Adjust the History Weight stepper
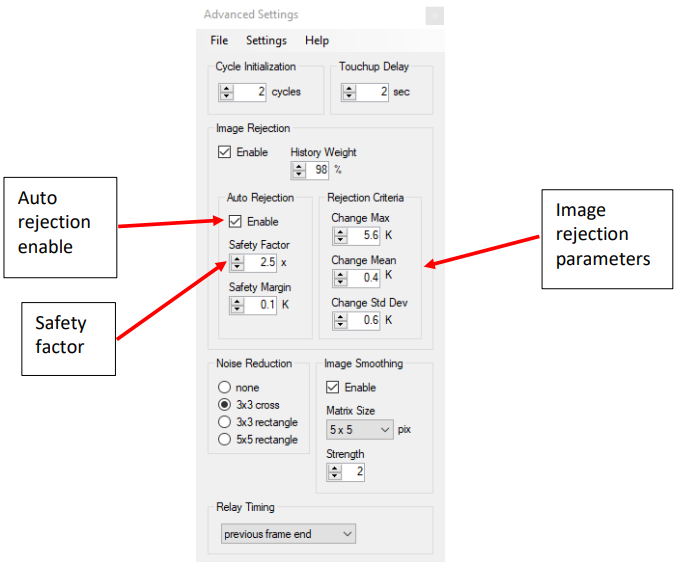Screen dimensions: 675x562 point(299,171)
